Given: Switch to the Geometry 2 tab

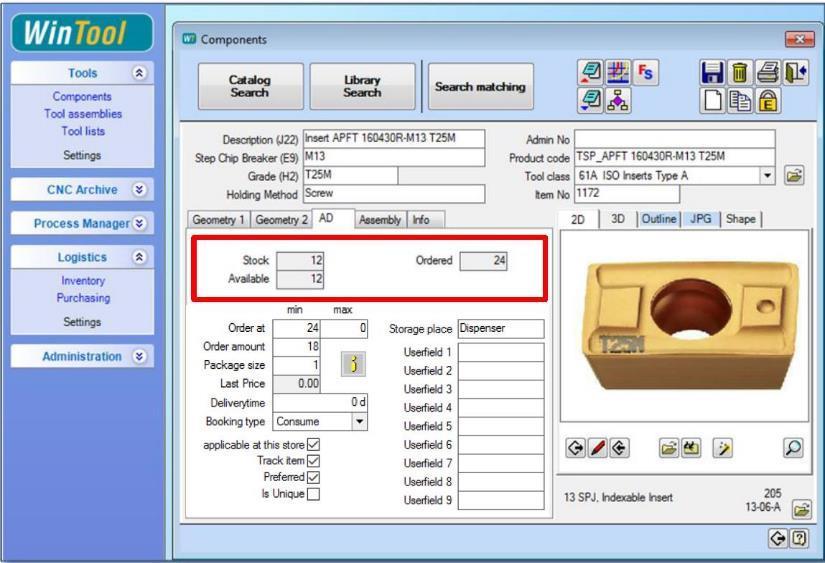Looking at the screenshot, I should point(281,219).
